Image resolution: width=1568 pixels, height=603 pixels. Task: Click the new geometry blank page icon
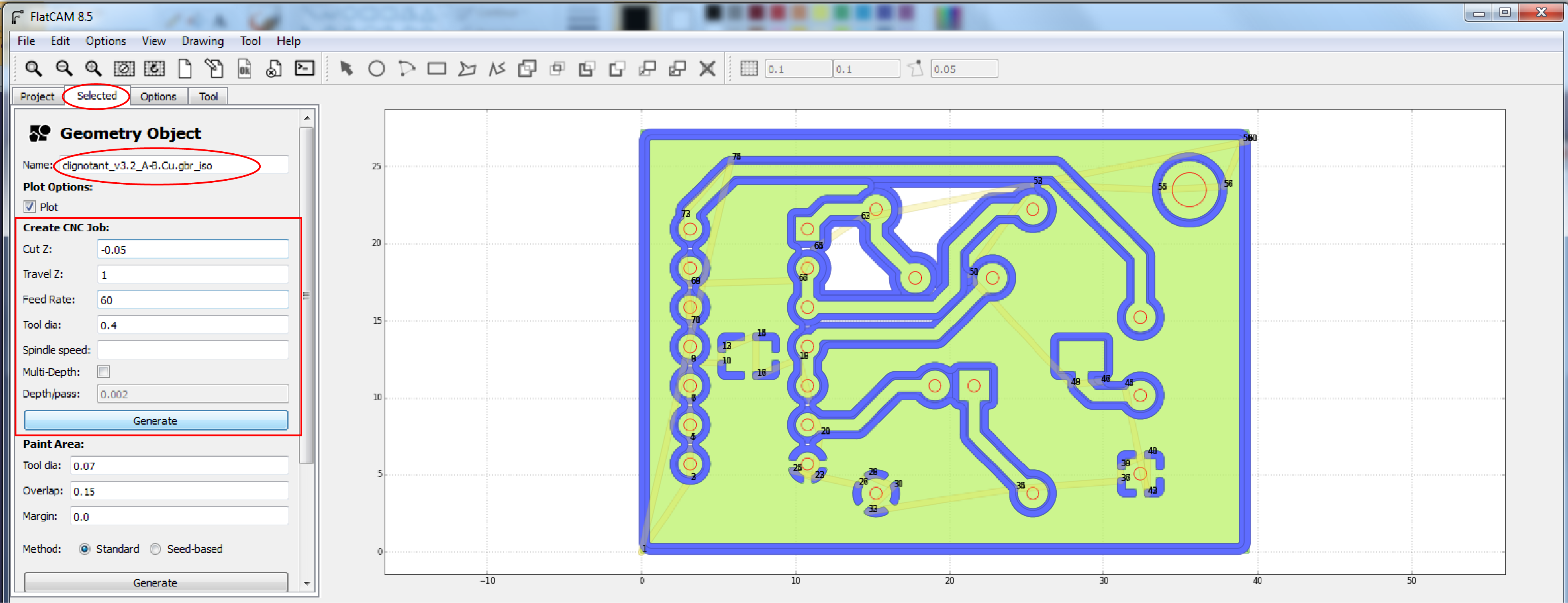[184, 69]
